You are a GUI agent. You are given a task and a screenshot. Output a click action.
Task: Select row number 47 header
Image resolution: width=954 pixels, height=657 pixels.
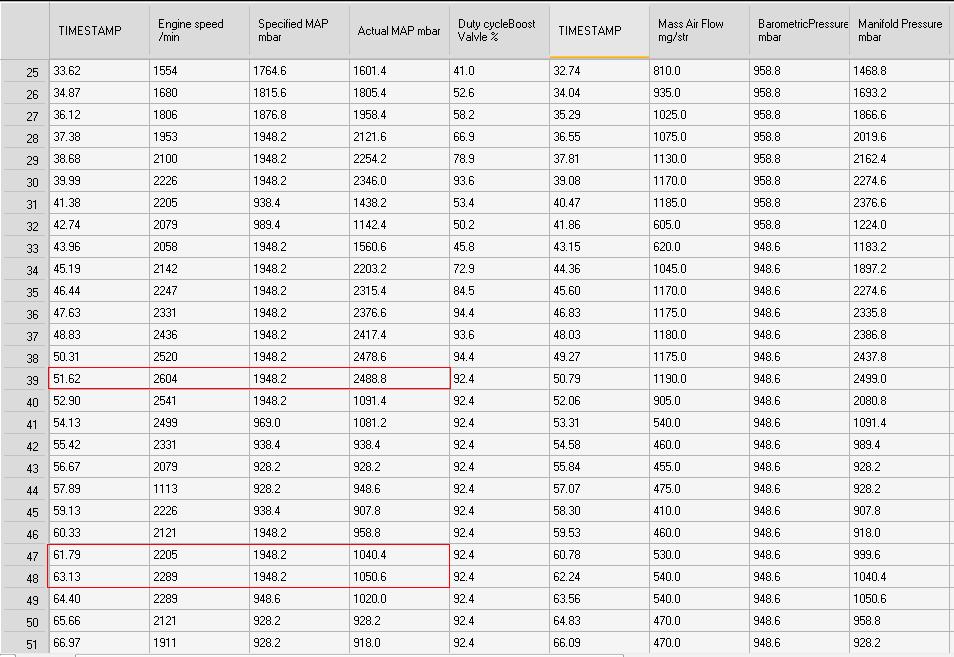tap(25, 556)
